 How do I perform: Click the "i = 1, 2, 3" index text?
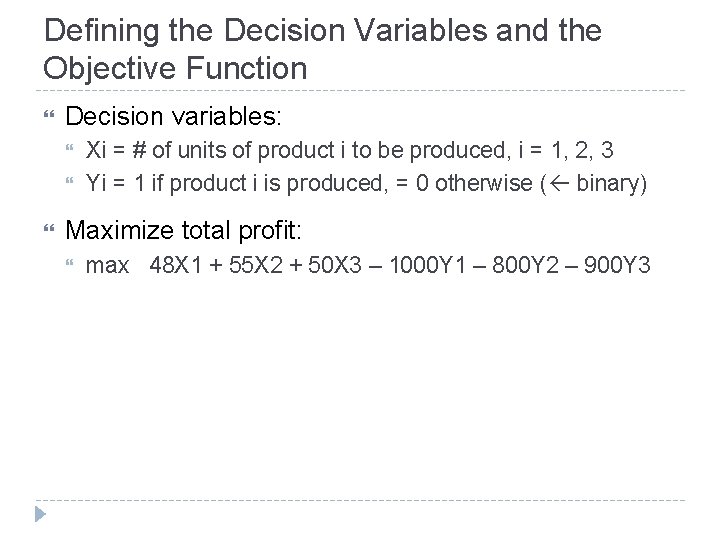point(567,151)
